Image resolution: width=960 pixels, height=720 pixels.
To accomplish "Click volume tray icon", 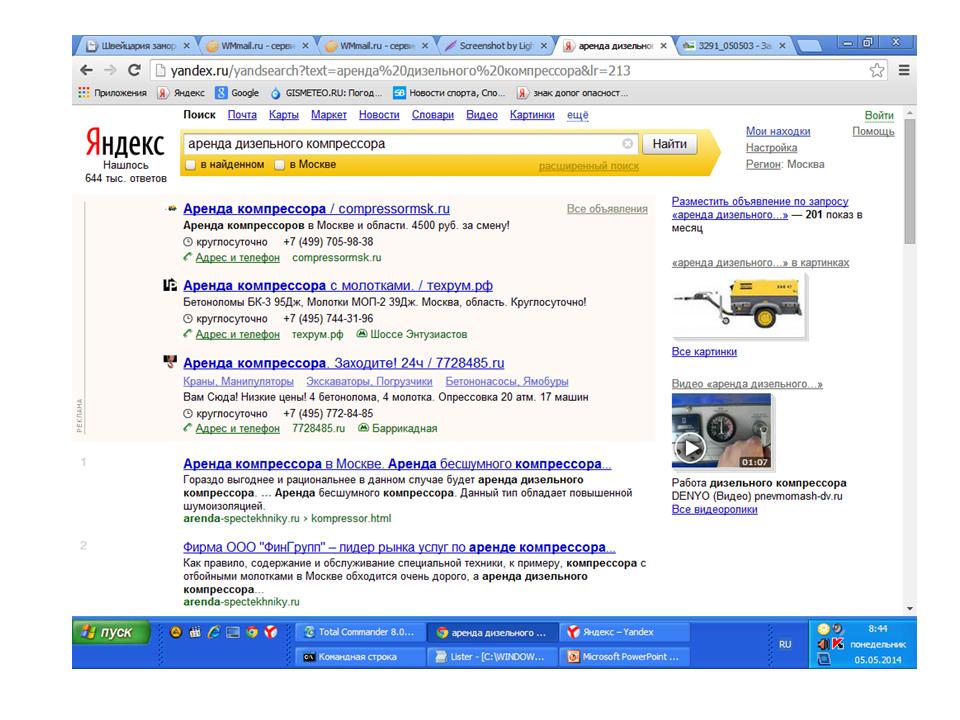I will 823,643.
